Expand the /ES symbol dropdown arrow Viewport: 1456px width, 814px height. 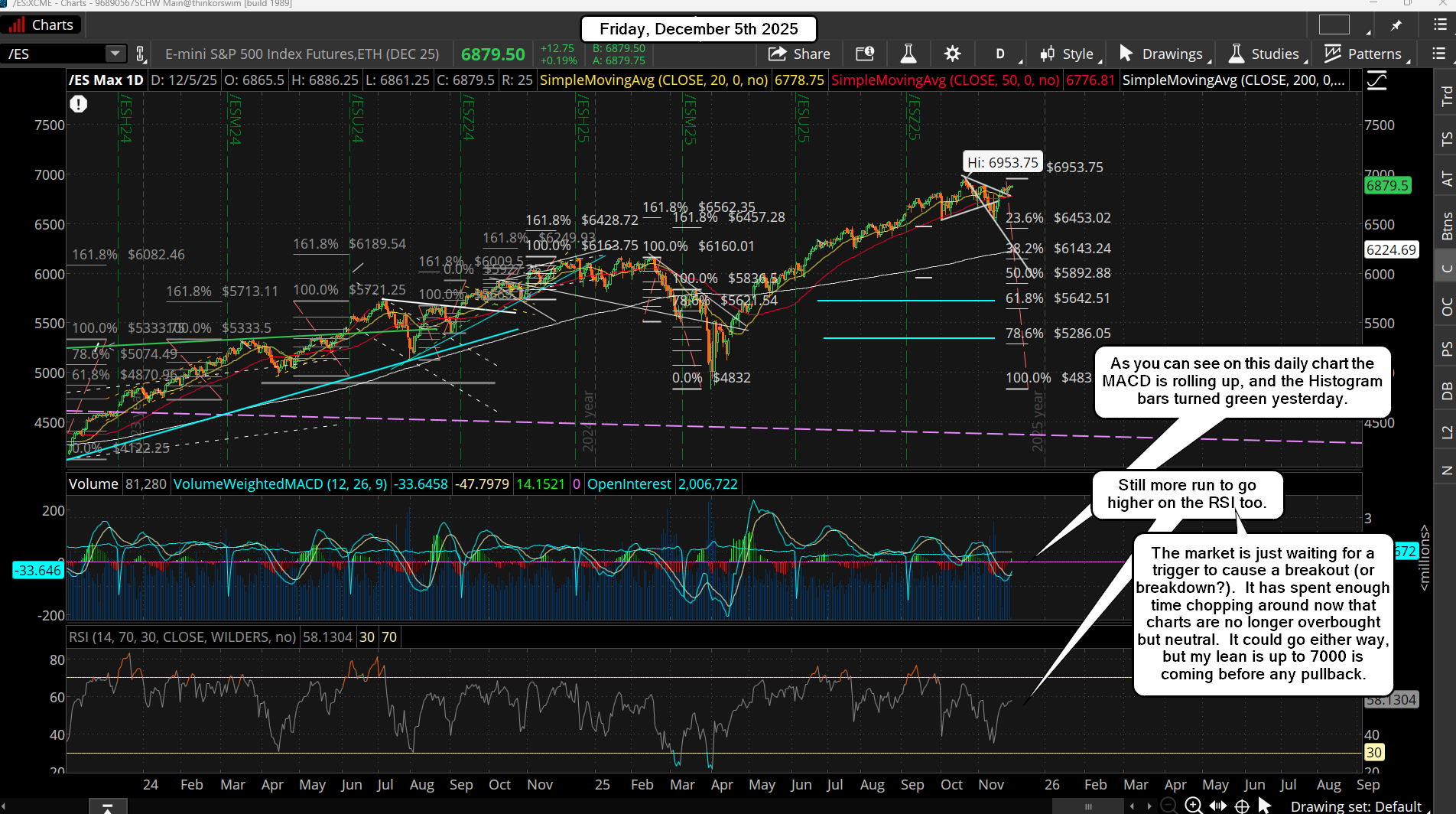click(115, 54)
